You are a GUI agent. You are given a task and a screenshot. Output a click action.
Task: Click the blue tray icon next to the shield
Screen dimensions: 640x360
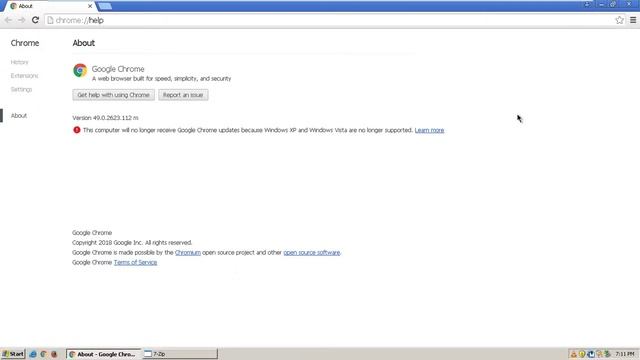[591, 354]
